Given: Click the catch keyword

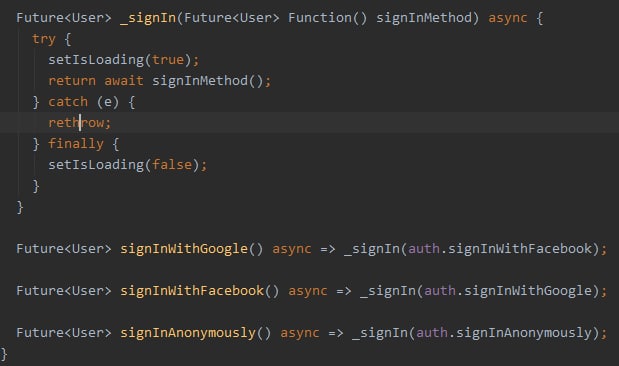Looking at the screenshot, I should point(68,102).
